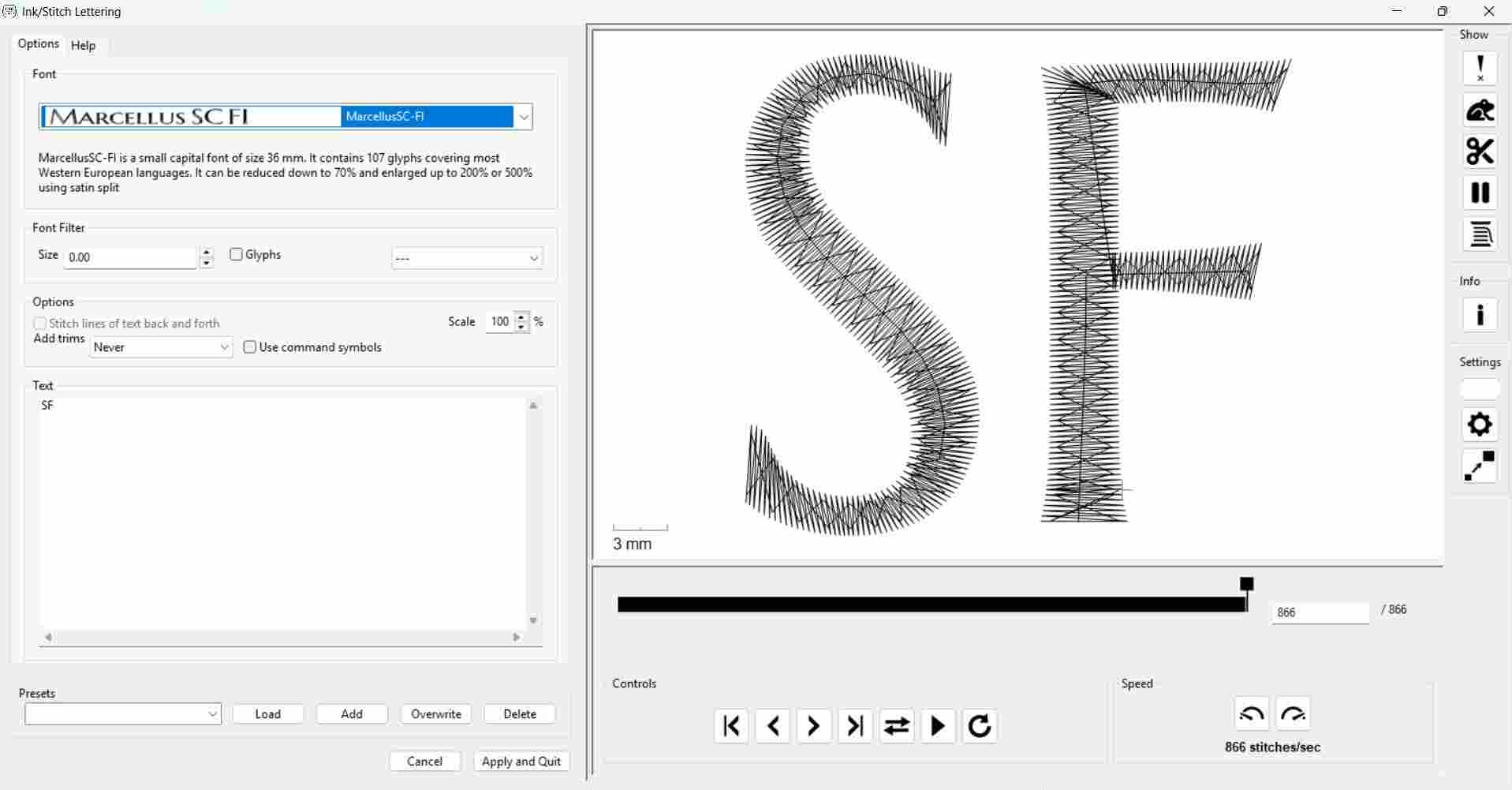Click the Size input field
Screen dimensions: 1512x790
[130, 257]
